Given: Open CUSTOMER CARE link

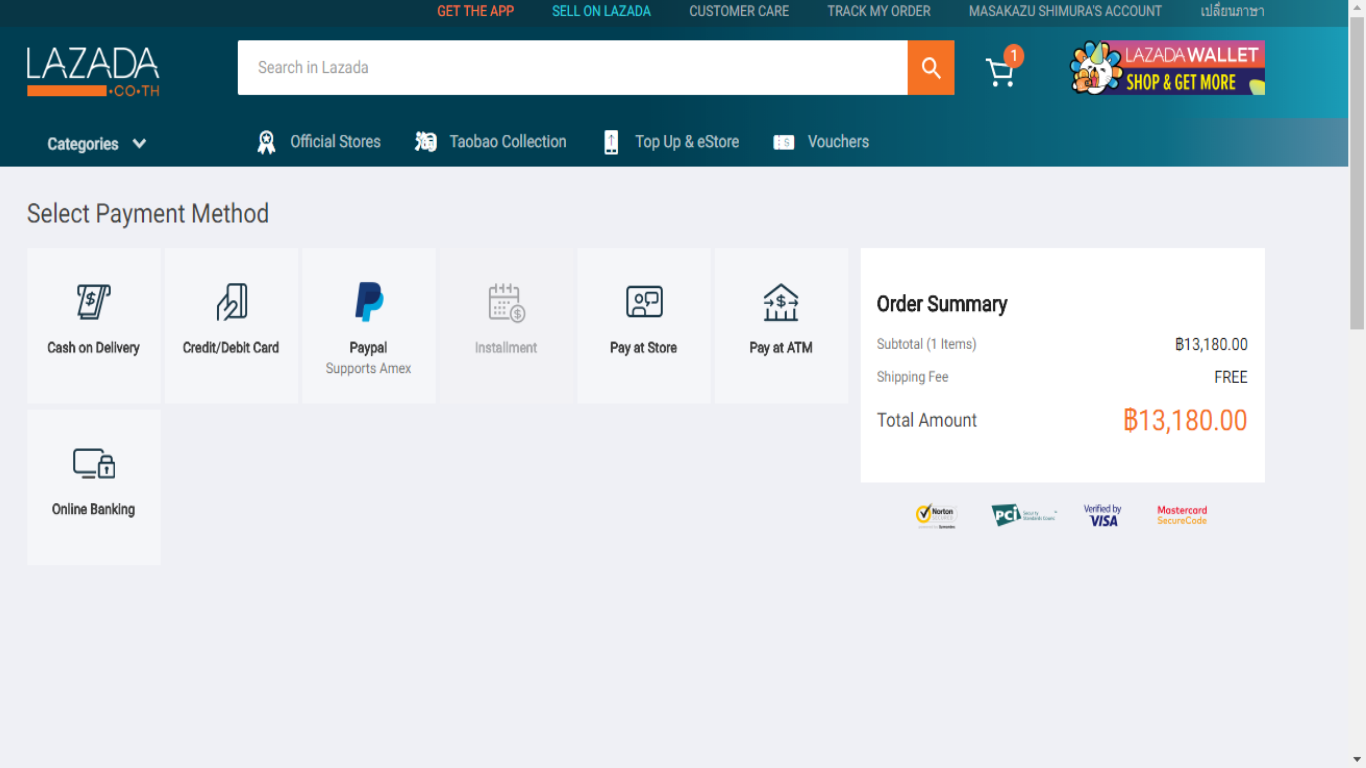Looking at the screenshot, I should [x=739, y=11].
